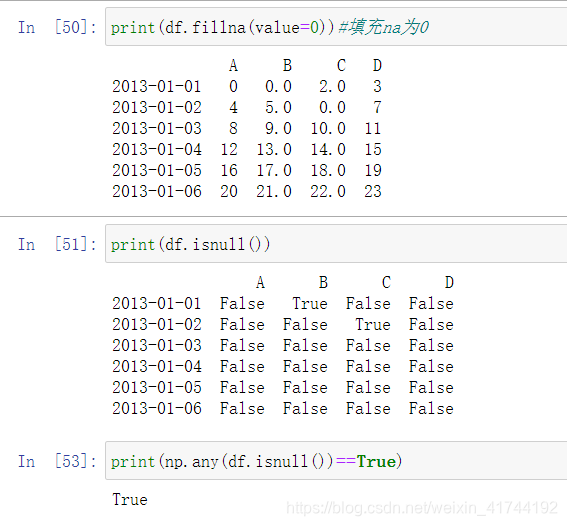Click the Chinese comment in cell 50
This screenshot has height=526, width=567.
click(x=384, y=27)
